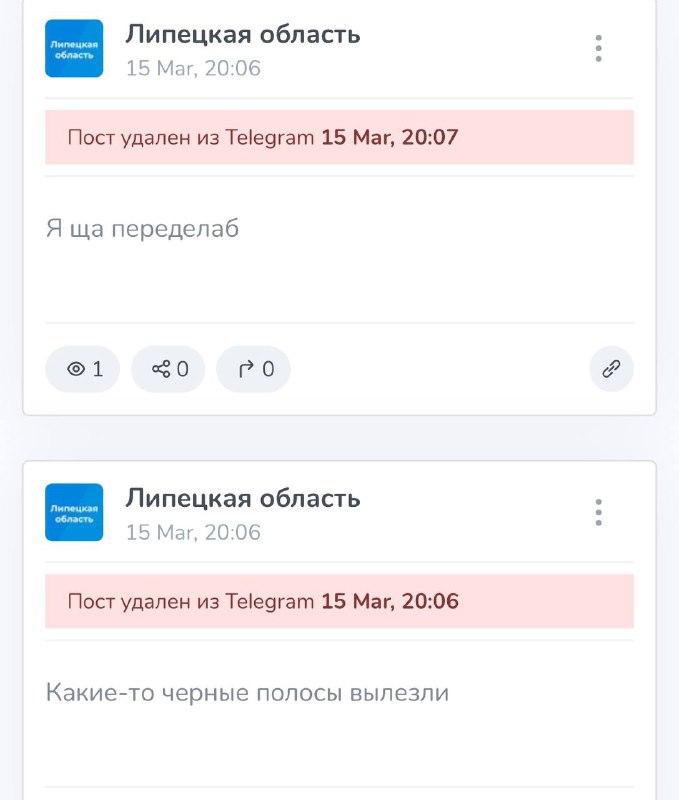Click the pink banner 'Пост удален из Telegram 15 Mar, 20:07'
The width and height of the screenshot is (679, 800).
click(339, 137)
